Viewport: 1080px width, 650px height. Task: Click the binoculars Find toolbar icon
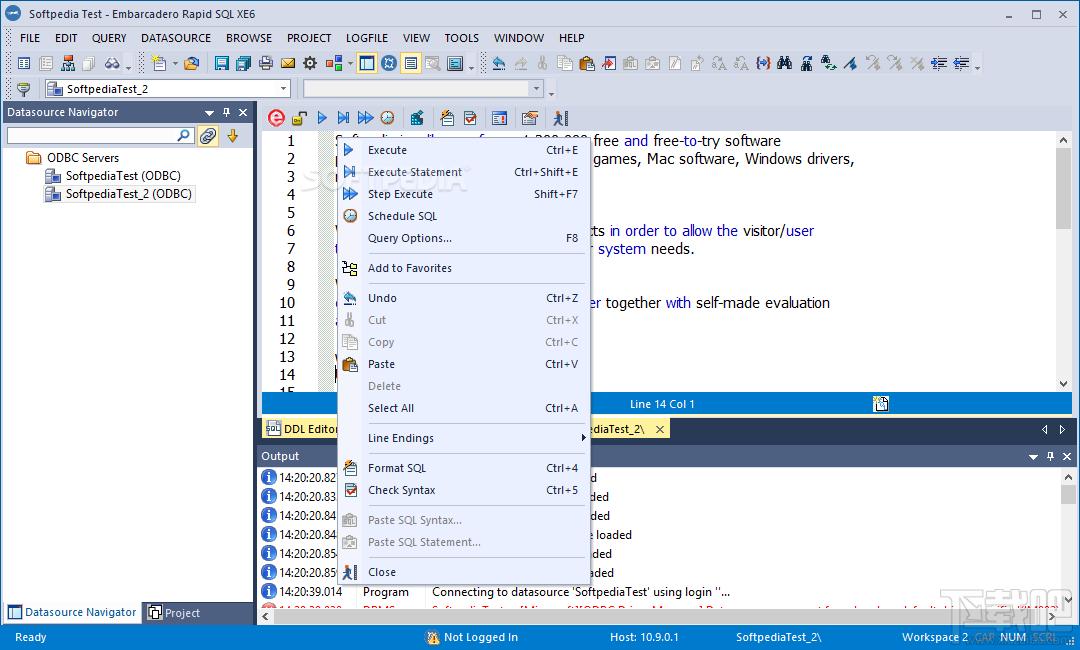(785, 63)
